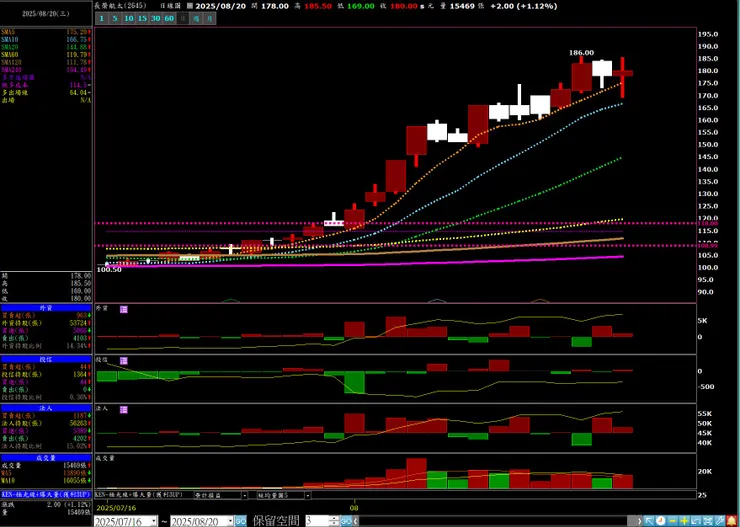Select the 5-minute timeframe button

tap(115, 19)
